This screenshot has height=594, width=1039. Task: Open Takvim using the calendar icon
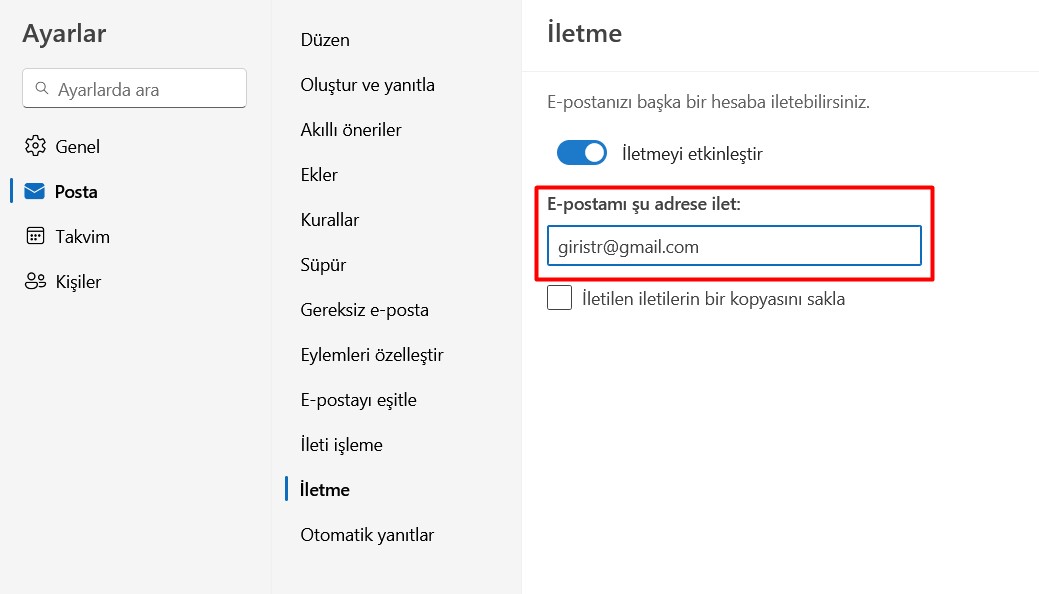pos(36,236)
